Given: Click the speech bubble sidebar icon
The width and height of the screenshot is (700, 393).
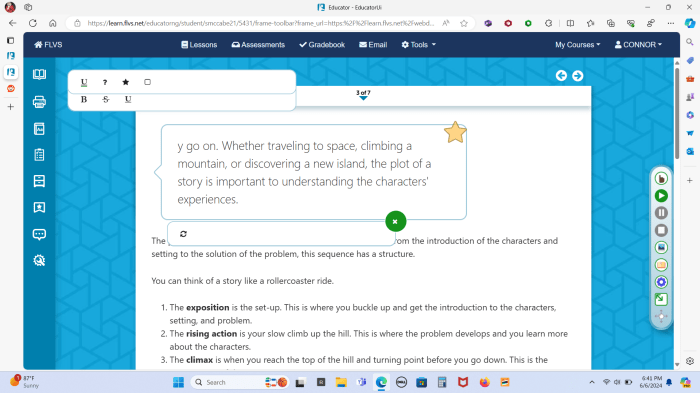Looking at the screenshot, I should click(x=39, y=234).
